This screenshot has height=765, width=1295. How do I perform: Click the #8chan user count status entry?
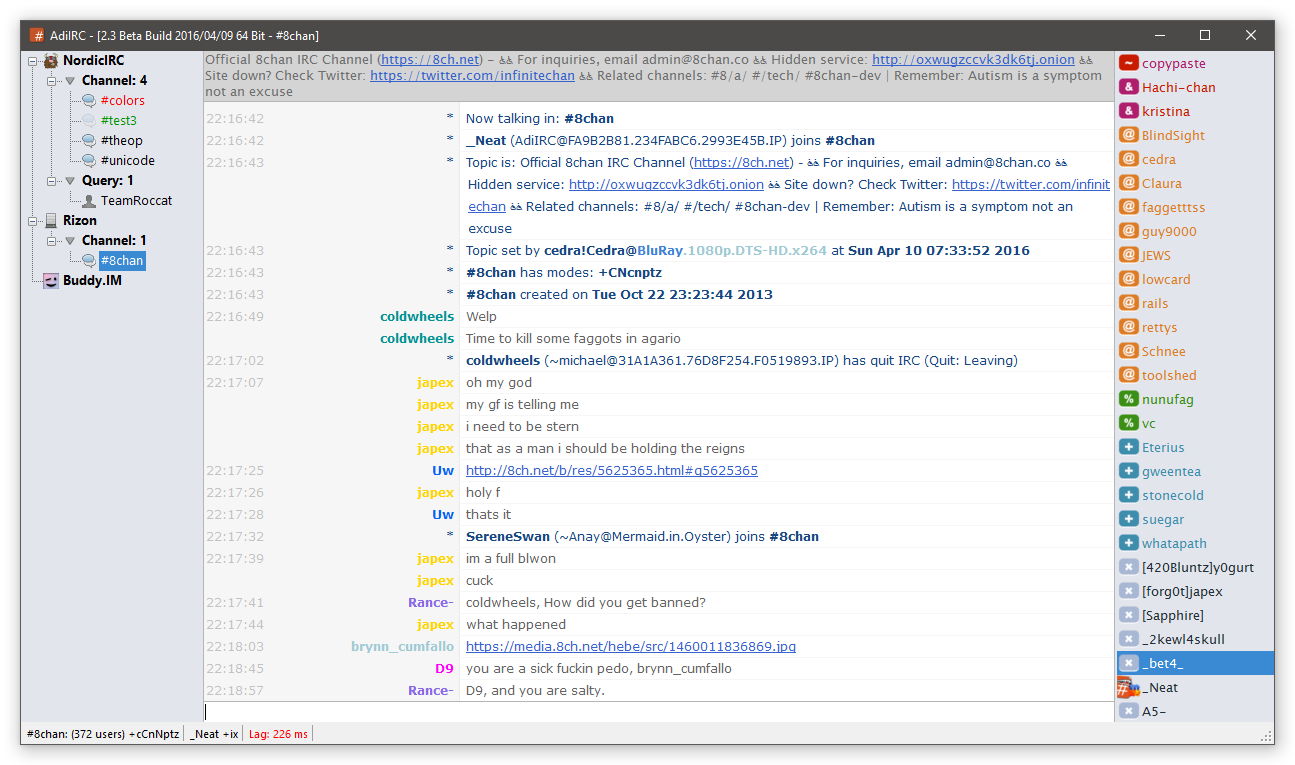103,734
